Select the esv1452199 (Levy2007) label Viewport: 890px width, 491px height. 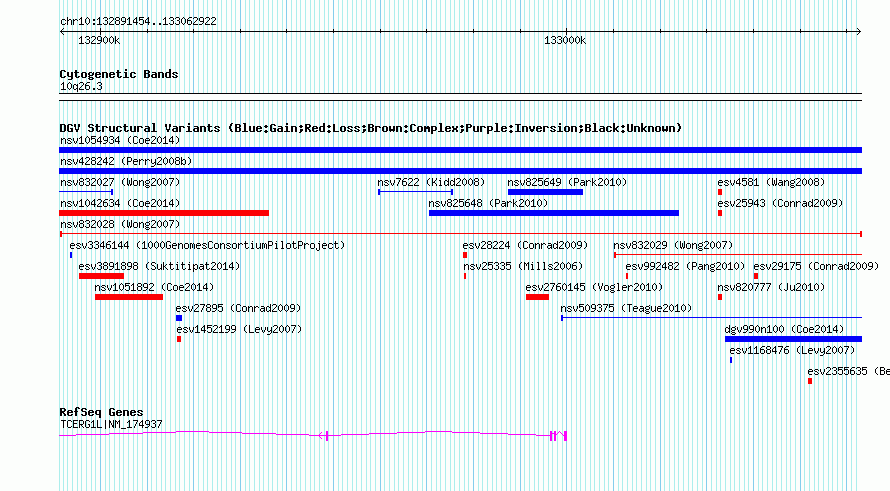[x=238, y=329]
